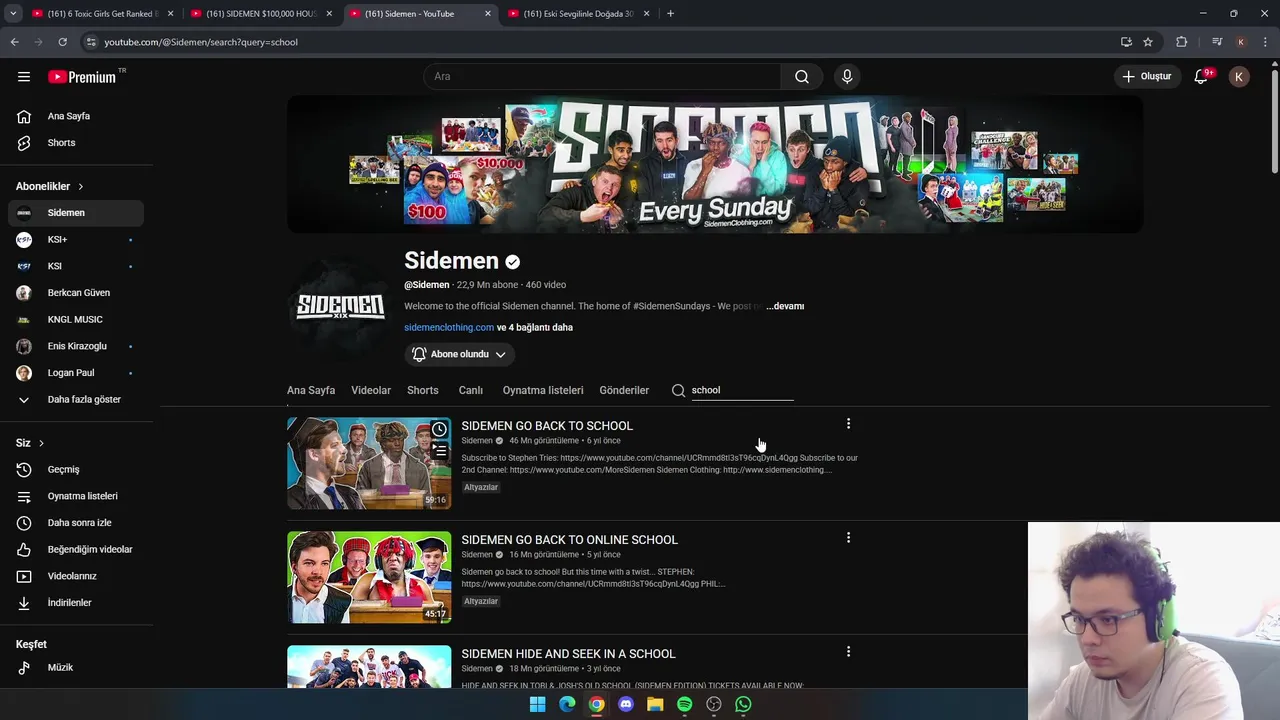The height and width of the screenshot is (720, 1280).
Task: Switch to channel Ana Sayfa tab
Action: tap(311, 390)
